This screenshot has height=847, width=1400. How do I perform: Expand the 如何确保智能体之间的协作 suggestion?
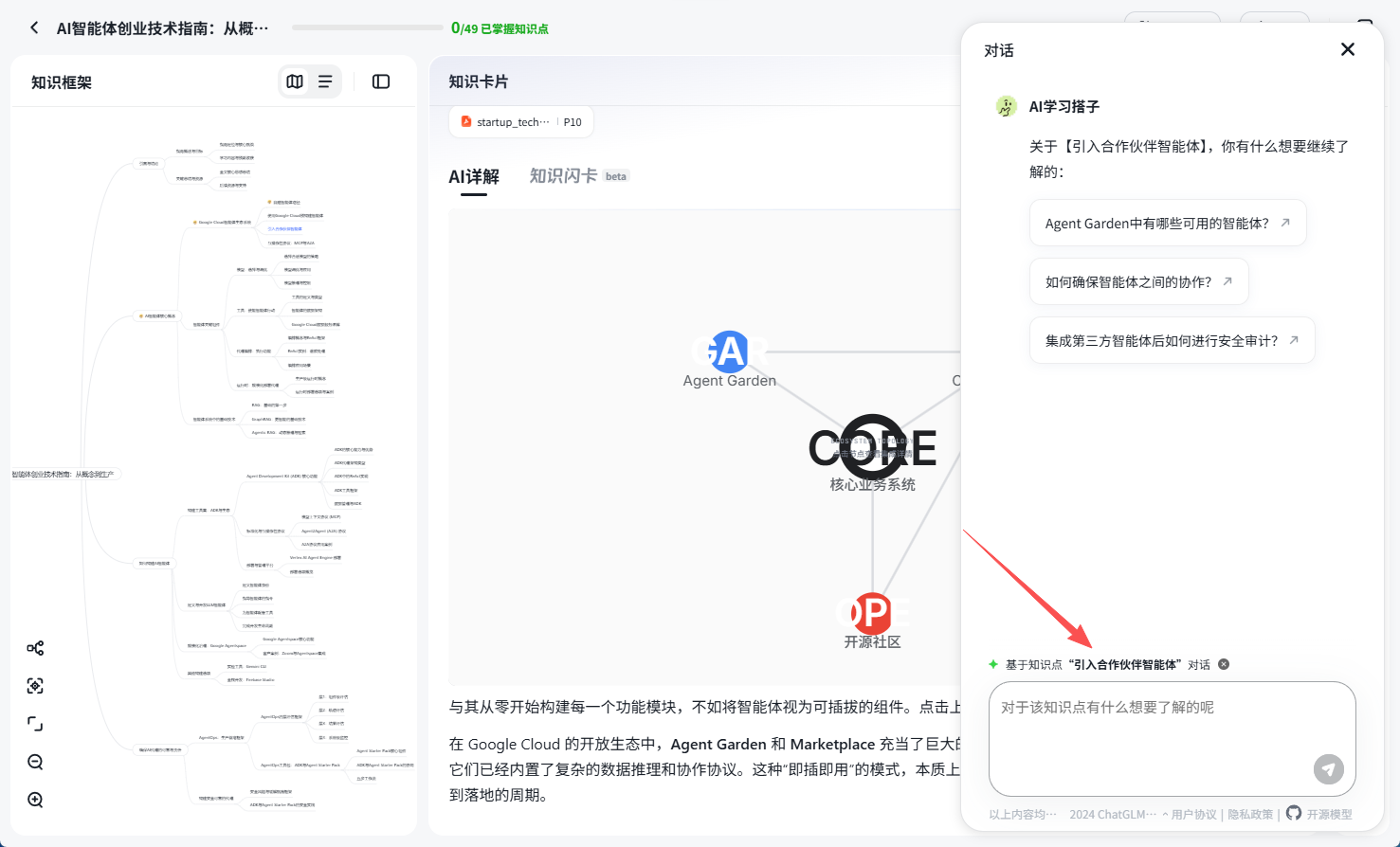pyautogui.click(x=1138, y=282)
